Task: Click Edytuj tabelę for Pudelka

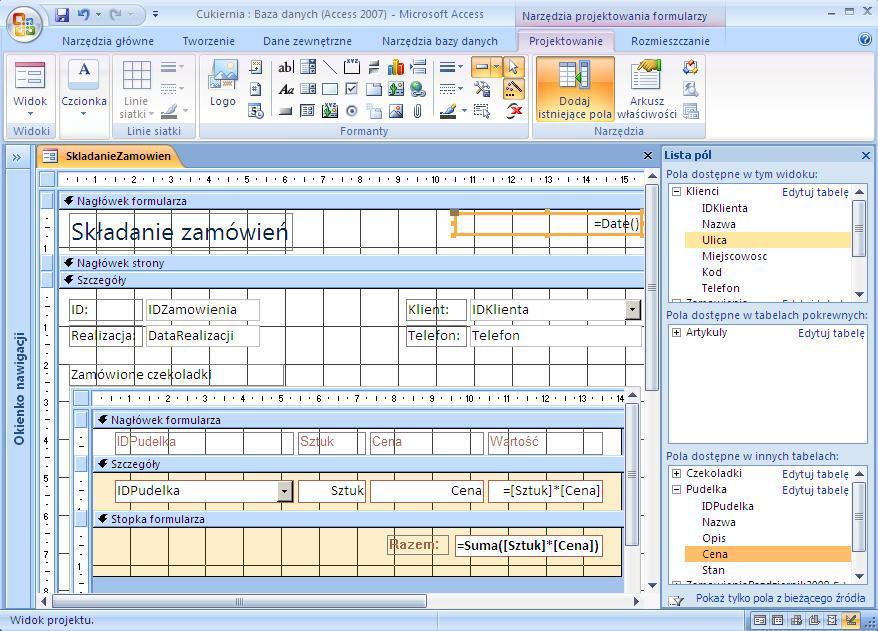Action: click(815, 490)
